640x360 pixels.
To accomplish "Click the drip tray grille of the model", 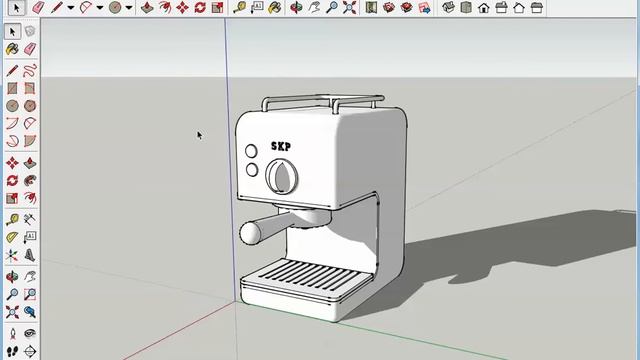I will coord(309,276).
